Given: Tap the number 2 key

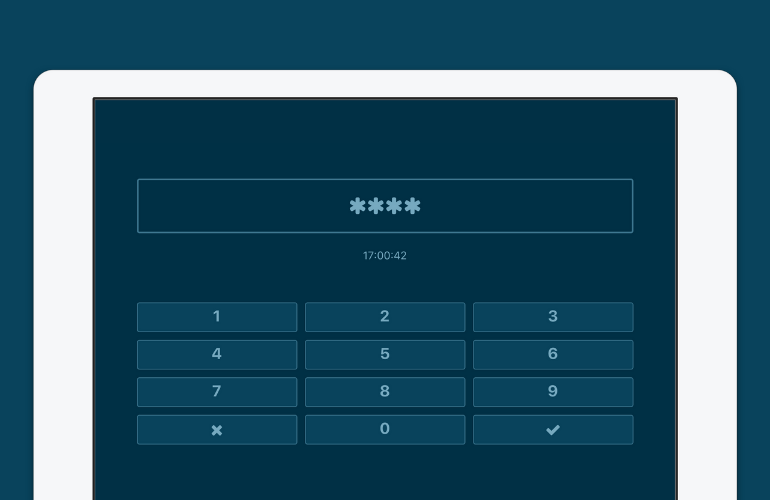Looking at the screenshot, I should click(x=385, y=317).
